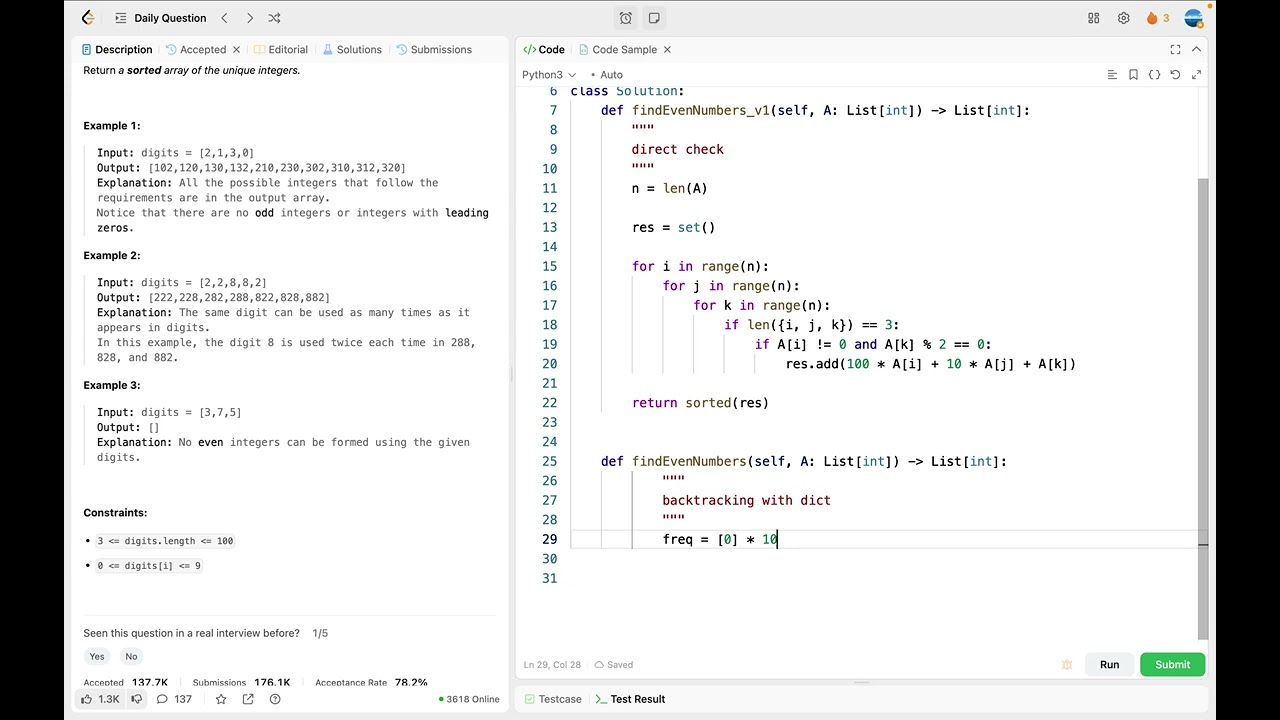Open the Daily Question problem list
This screenshot has width=1280, height=720.
[160, 18]
